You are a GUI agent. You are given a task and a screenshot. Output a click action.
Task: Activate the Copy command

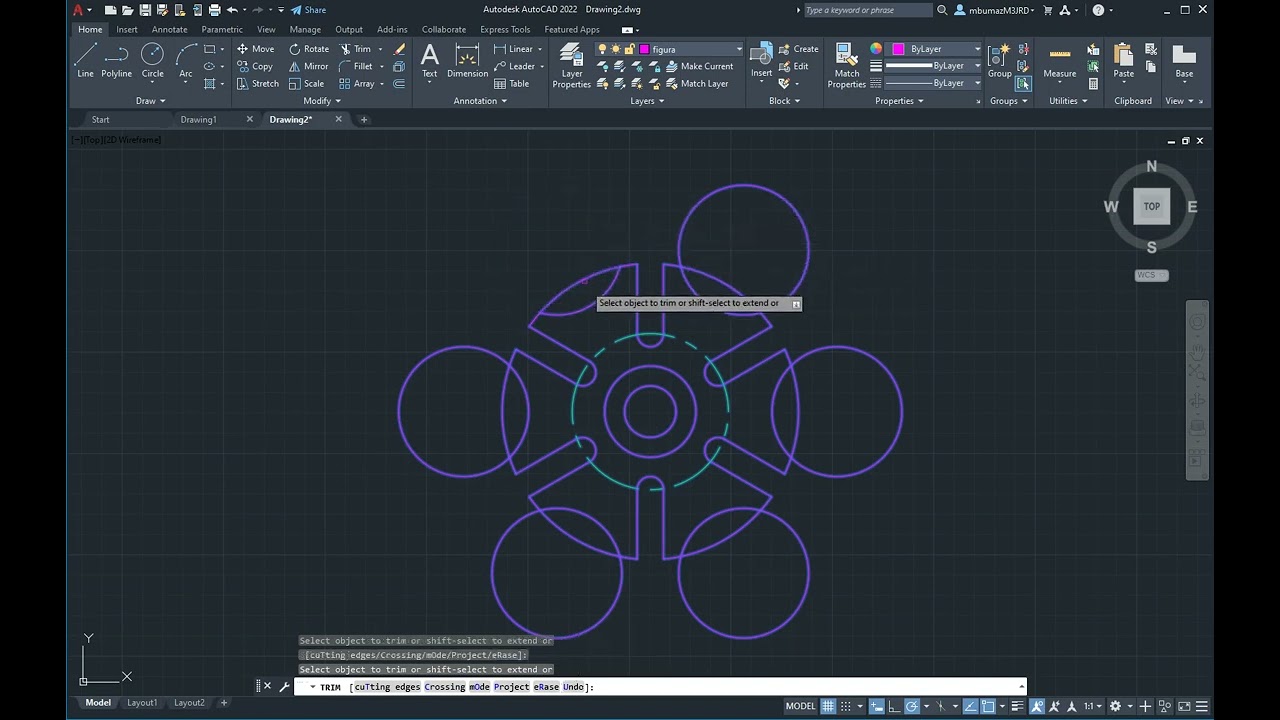(255, 66)
